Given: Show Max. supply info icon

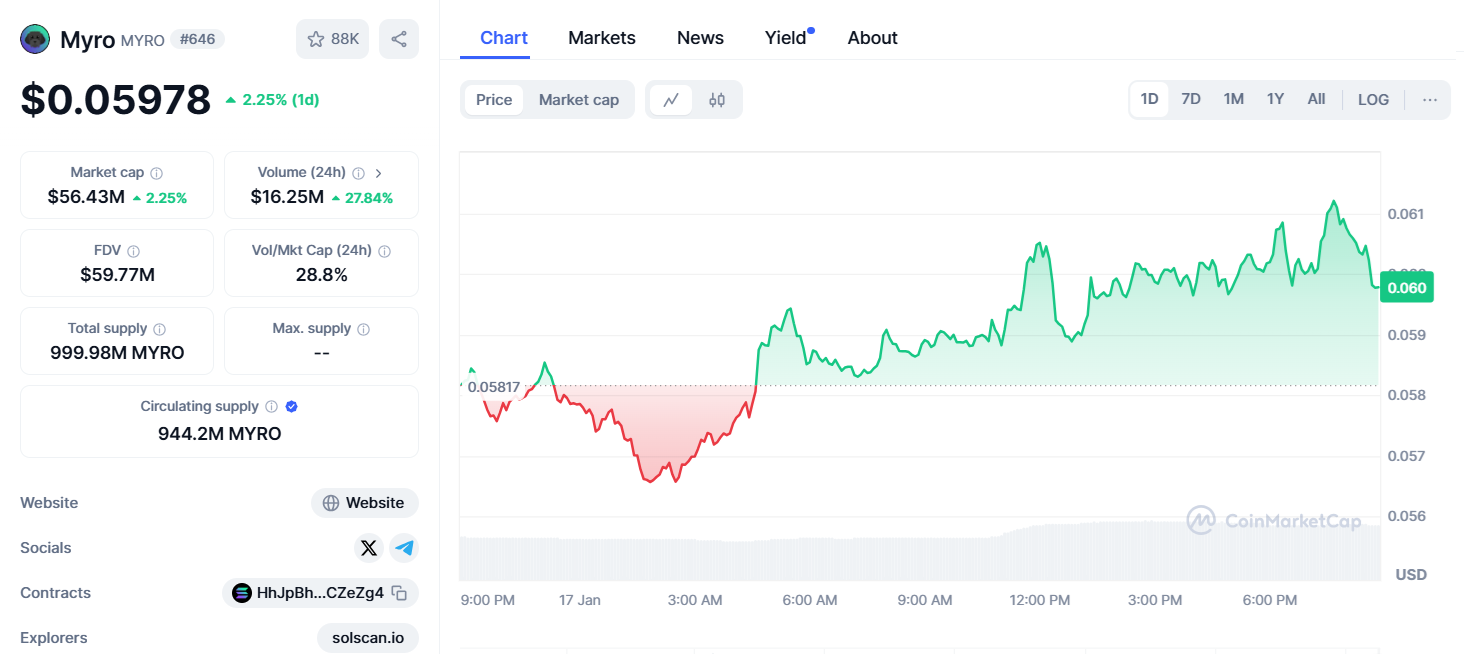Looking at the screenshot, I should pos(364,329).
